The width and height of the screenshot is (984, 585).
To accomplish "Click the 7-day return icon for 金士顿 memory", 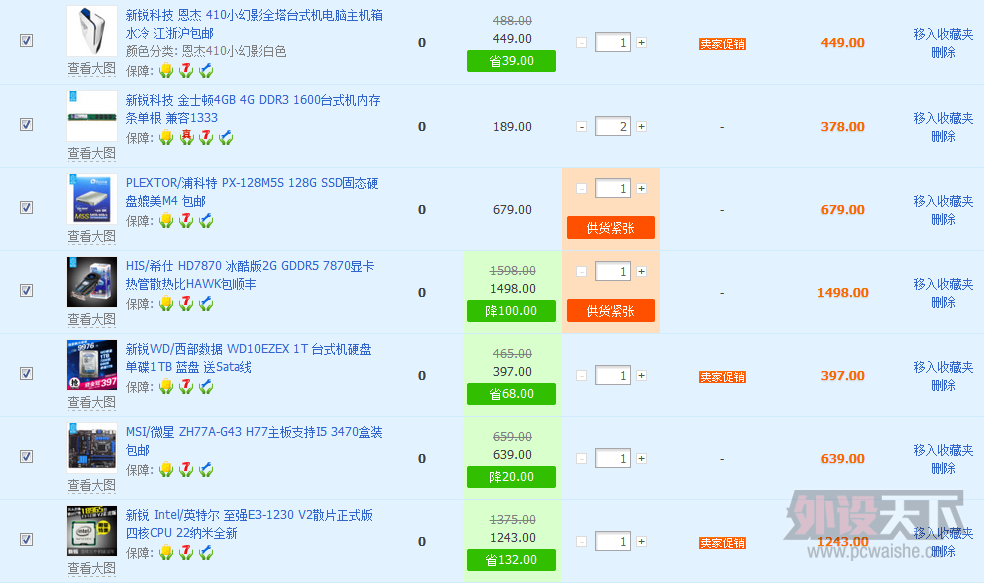I will (206, 137).
